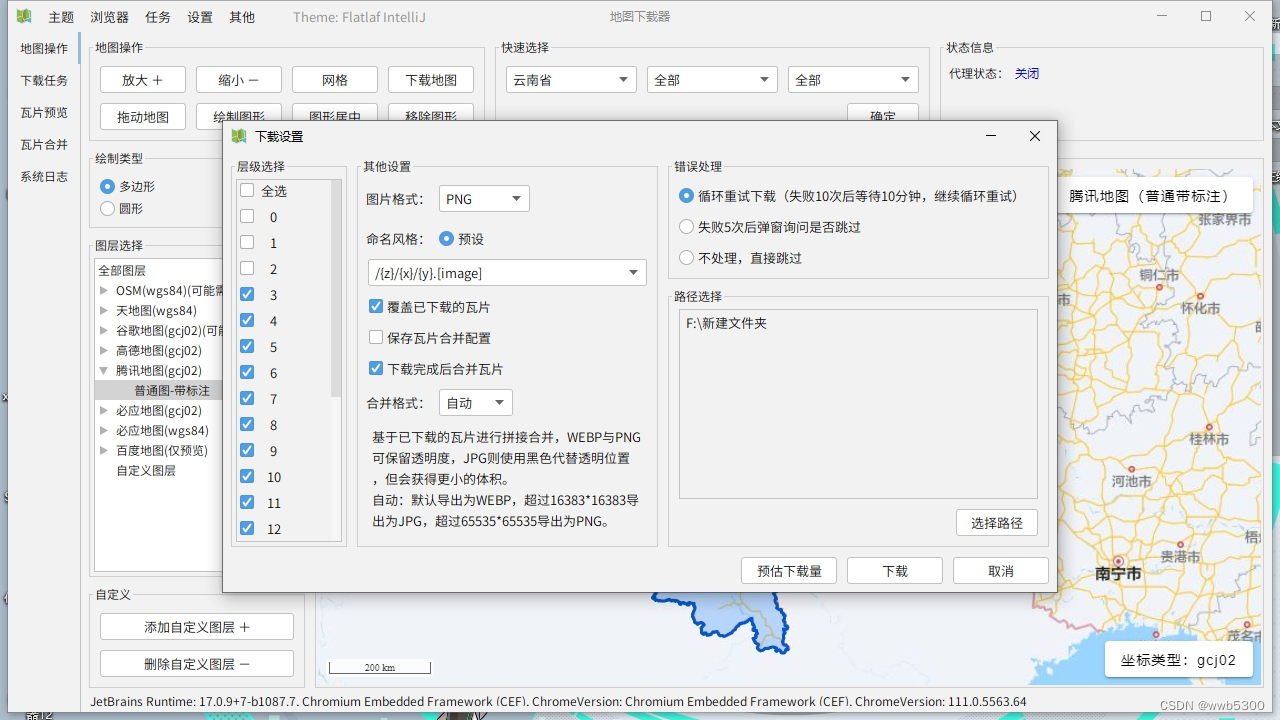Close the 下载设置 dialog
This screenshot has height=720, width=1280.
pos(1035,136)
